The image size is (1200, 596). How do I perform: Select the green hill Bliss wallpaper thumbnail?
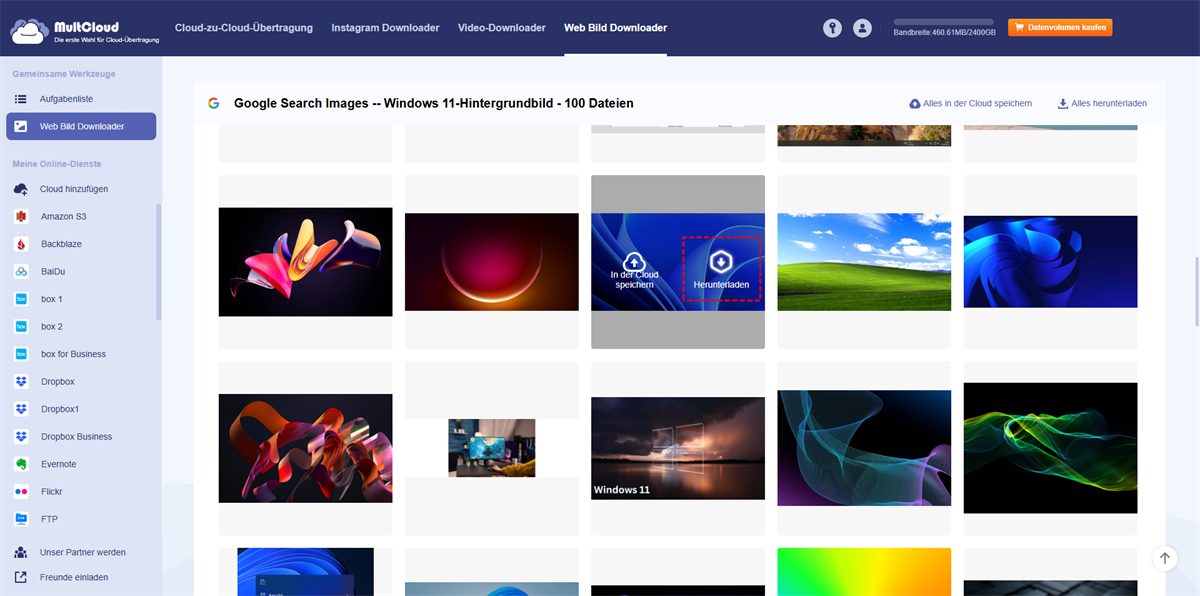tap(864, 262)
